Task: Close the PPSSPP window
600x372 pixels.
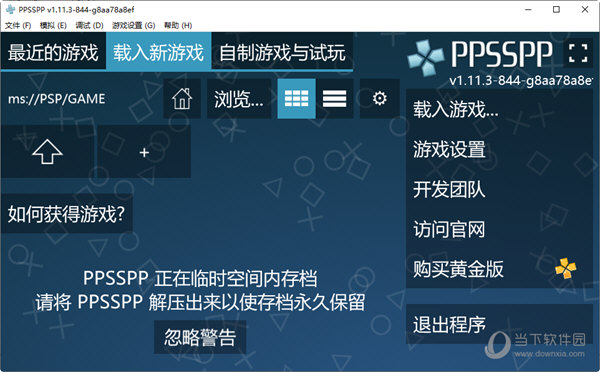Action: 585,9
